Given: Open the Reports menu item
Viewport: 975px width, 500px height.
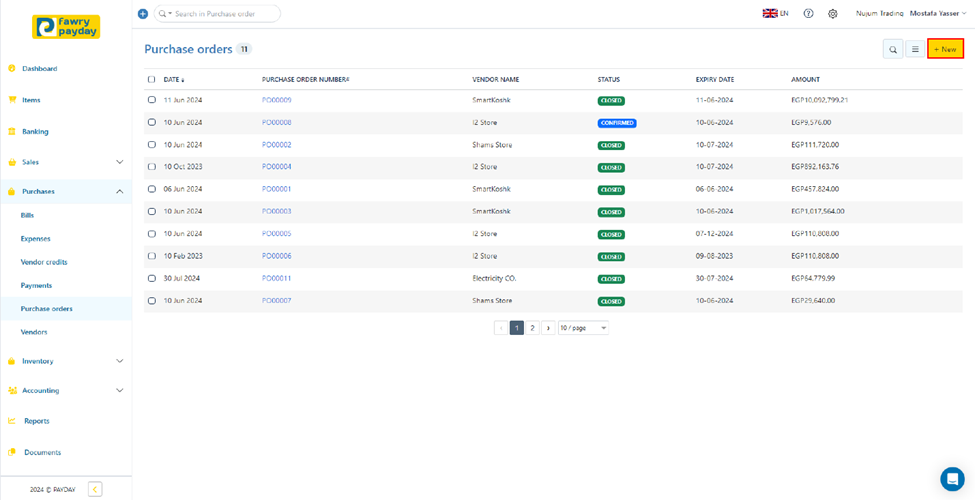Looking at the screenshot, I should [x=37, y=421].
